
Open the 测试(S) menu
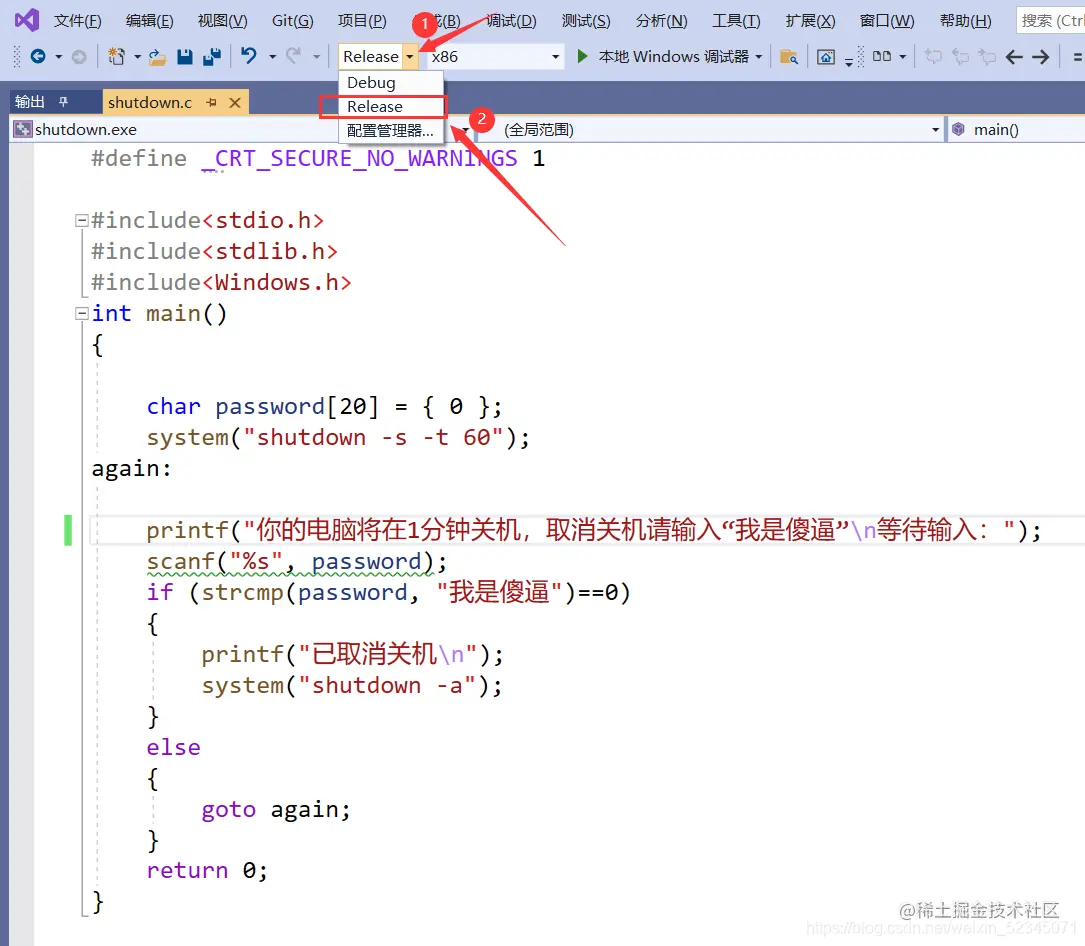pyautogui.click(x=586, y=21)
